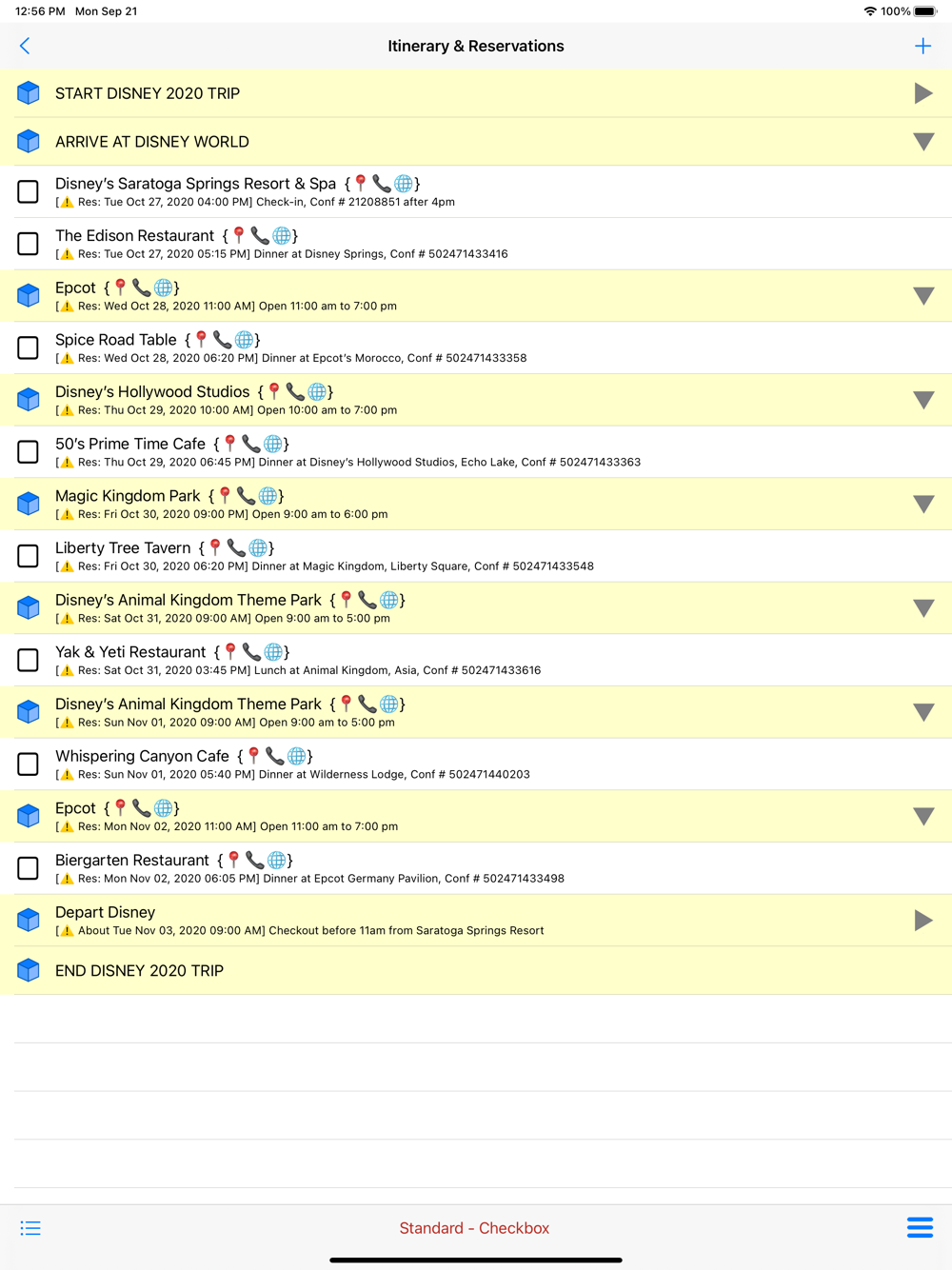Open the list view icon in the bottom bar
The image size is (952, 1270).
pyautogui.click(x=30, y=1228)
